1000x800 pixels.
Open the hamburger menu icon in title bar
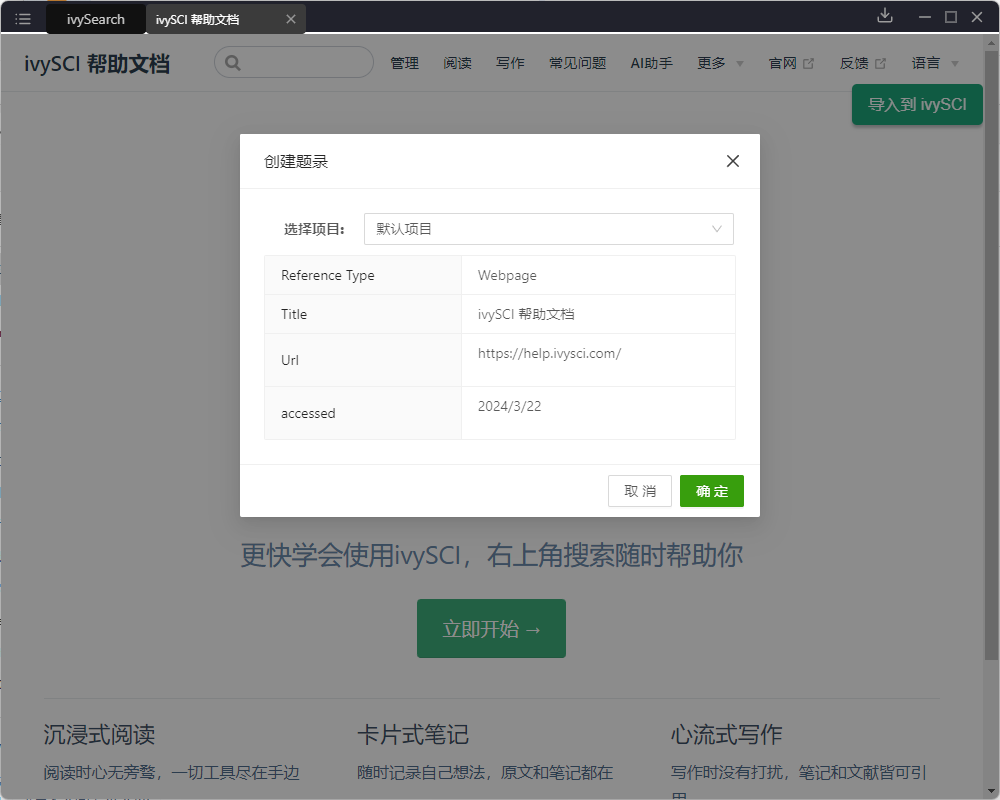tap(23, 19)
